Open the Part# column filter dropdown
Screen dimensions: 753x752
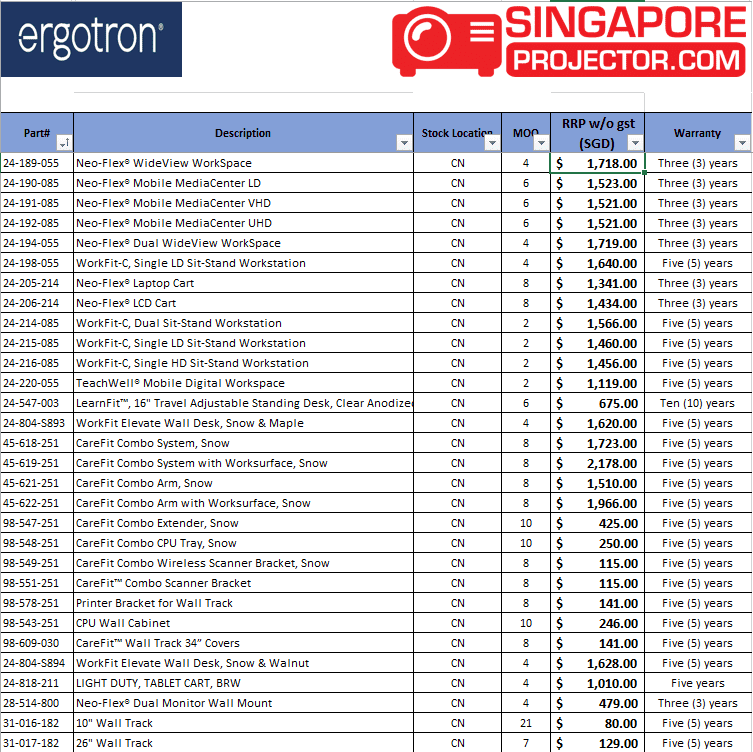tap(64, 143)
